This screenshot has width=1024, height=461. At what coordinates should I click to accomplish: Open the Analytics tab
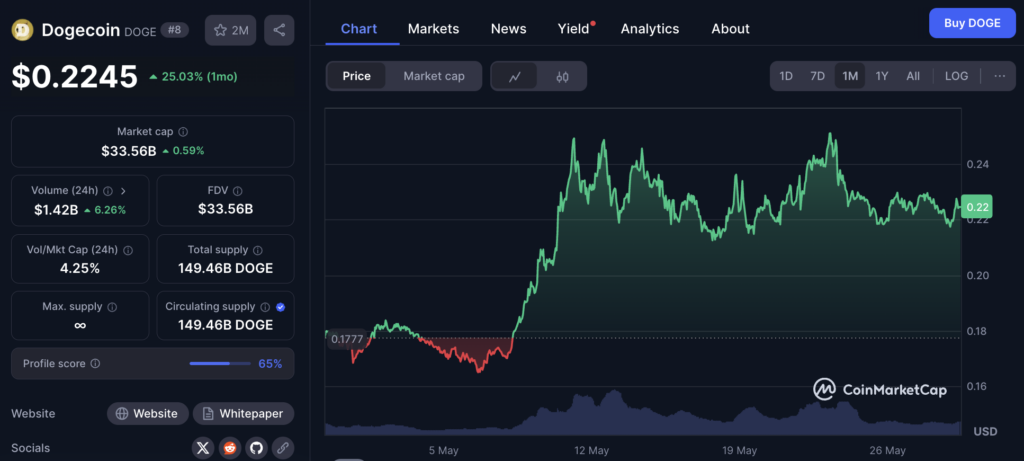pos(650,29)
